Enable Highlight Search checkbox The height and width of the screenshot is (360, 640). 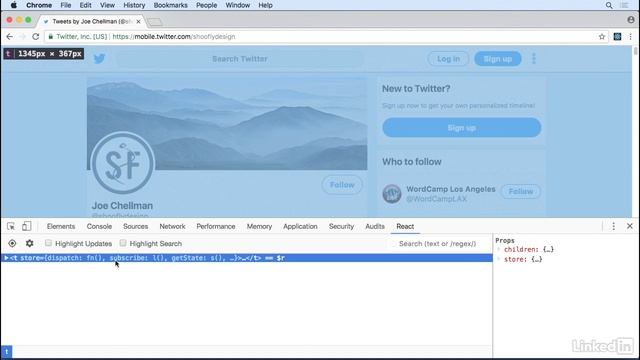[123, 243]
